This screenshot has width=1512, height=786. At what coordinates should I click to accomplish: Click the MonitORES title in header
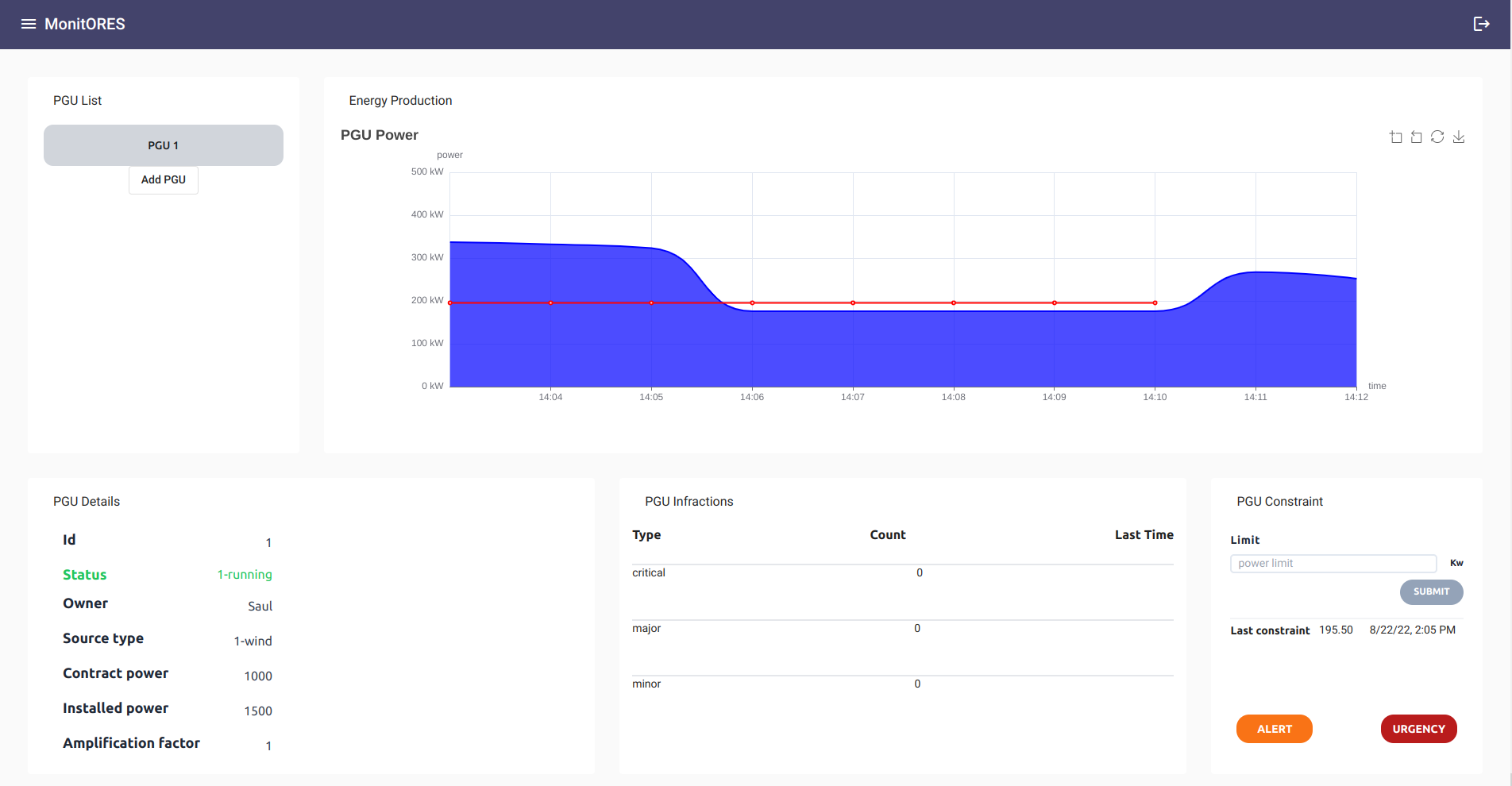[x=85, y=24]
